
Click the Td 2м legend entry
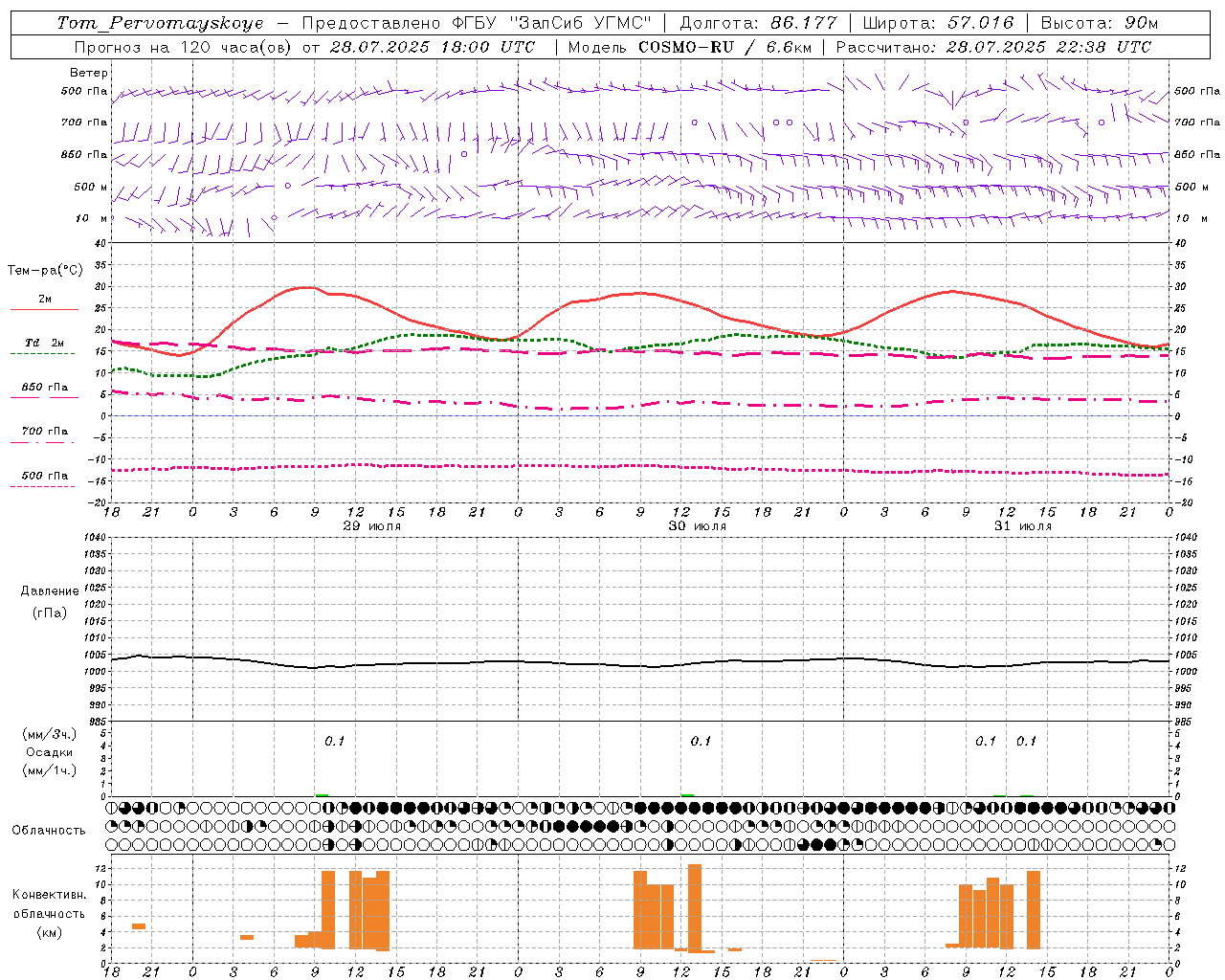coord(45,343)
